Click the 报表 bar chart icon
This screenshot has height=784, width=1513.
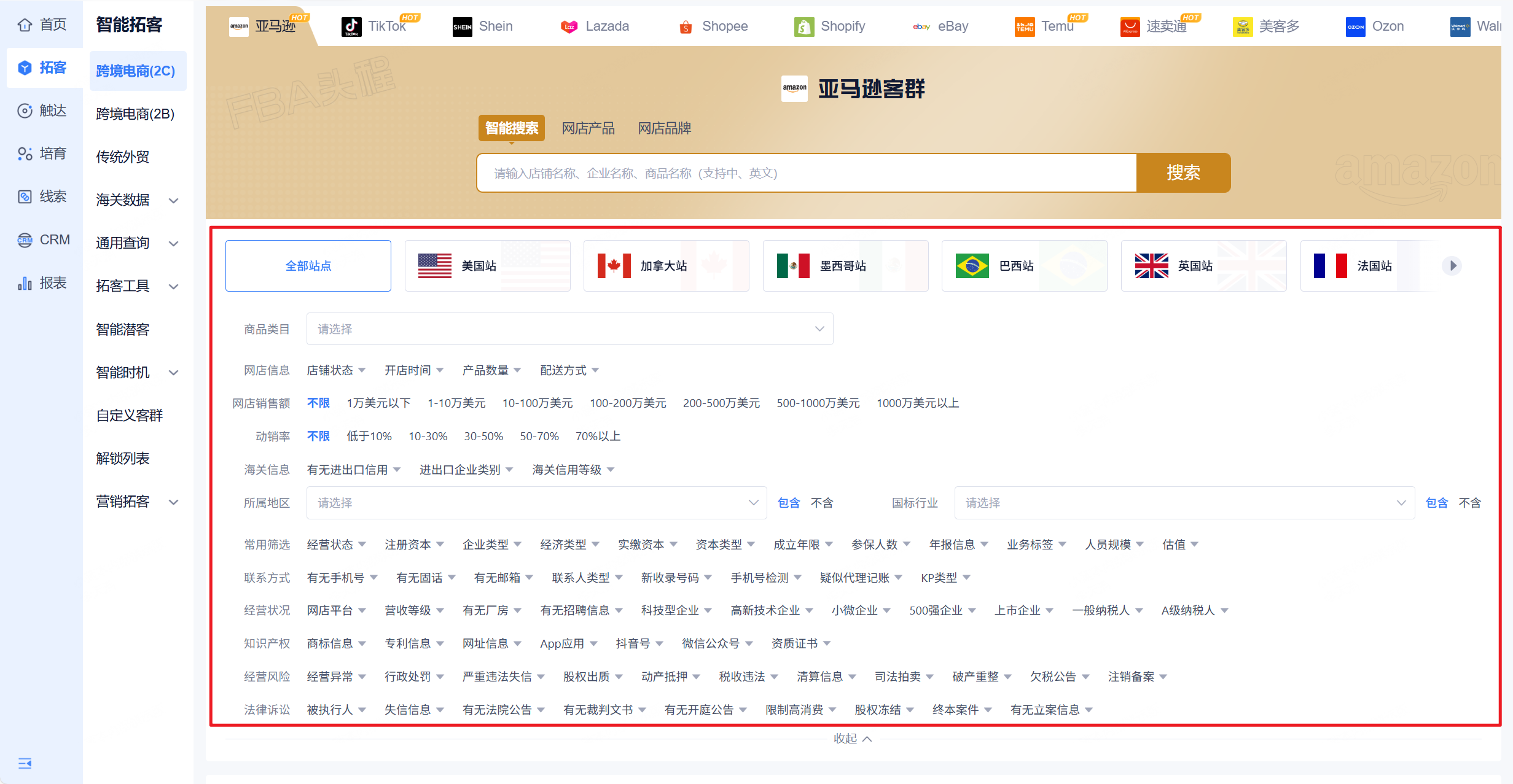click(25, 283)
